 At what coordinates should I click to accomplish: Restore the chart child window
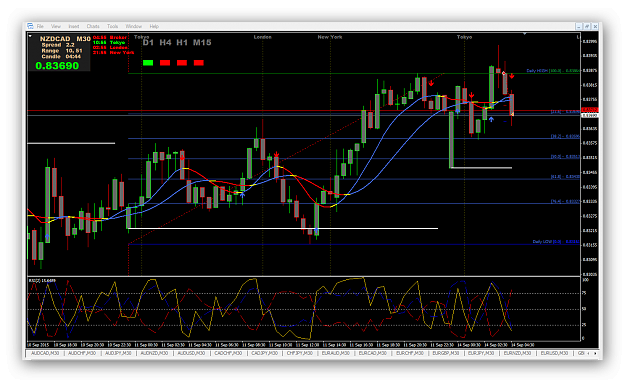click(587, 26)
